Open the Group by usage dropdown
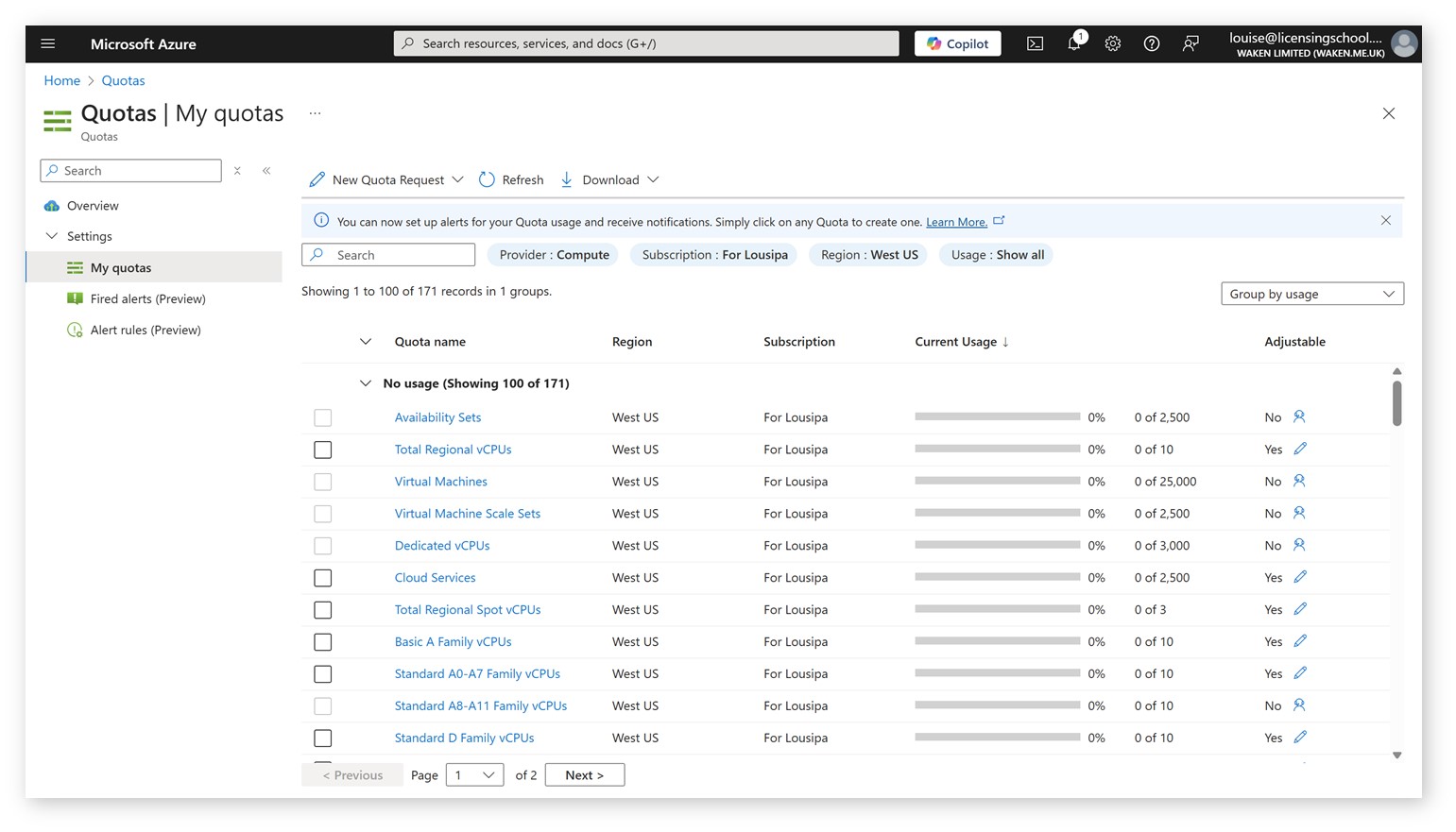Viewport: 1456px width, 832px height. click(x=1311, y=294)
